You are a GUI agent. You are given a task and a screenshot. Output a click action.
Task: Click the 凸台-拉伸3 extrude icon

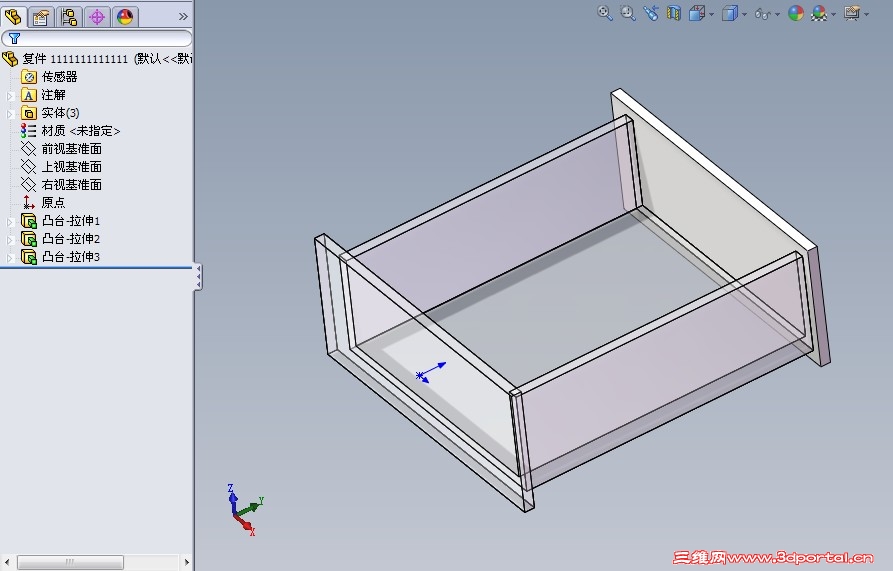coord(28,257)
